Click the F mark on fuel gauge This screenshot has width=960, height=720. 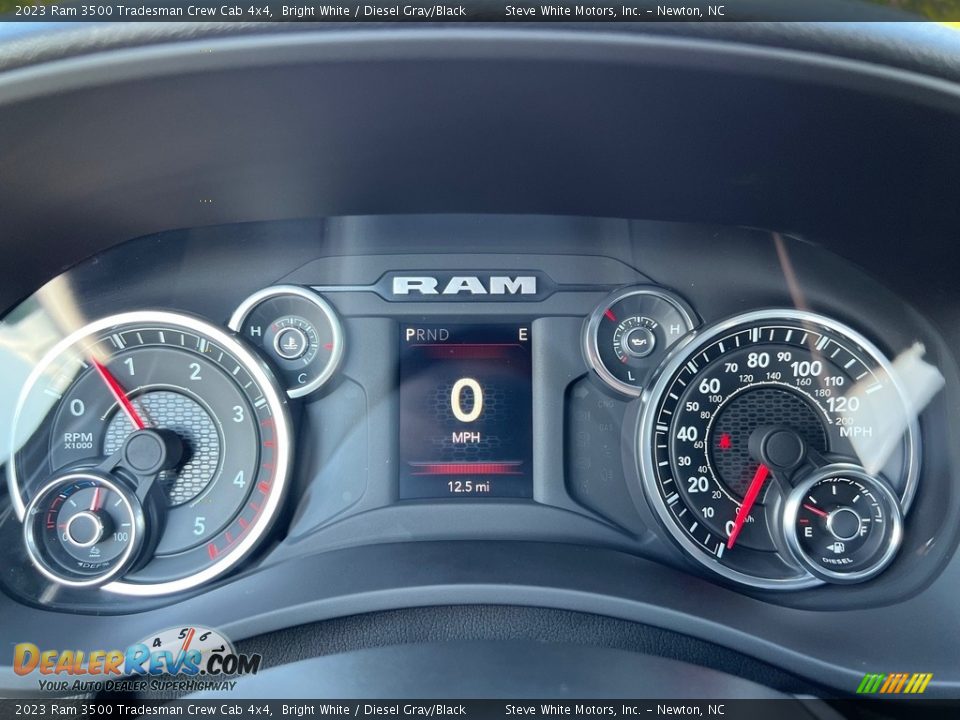coord(864,531)
